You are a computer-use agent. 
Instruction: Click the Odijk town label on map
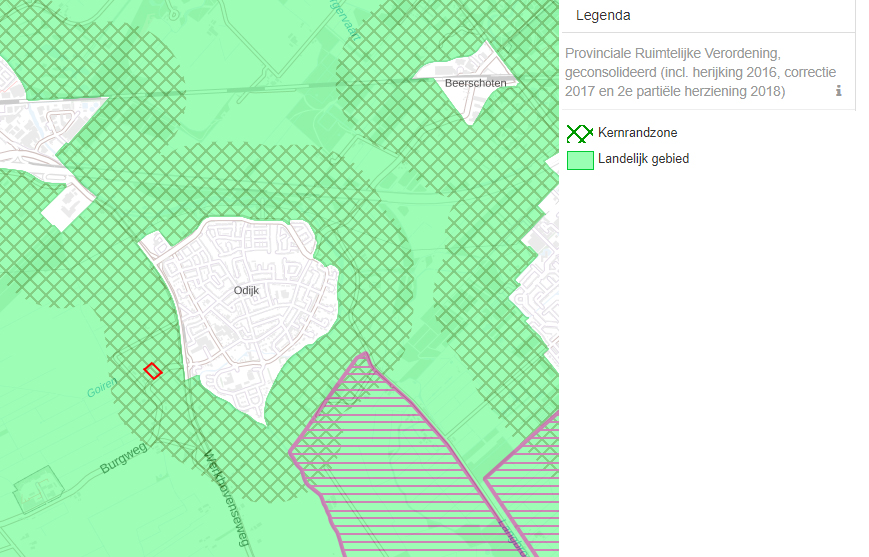tap(246, 290)
